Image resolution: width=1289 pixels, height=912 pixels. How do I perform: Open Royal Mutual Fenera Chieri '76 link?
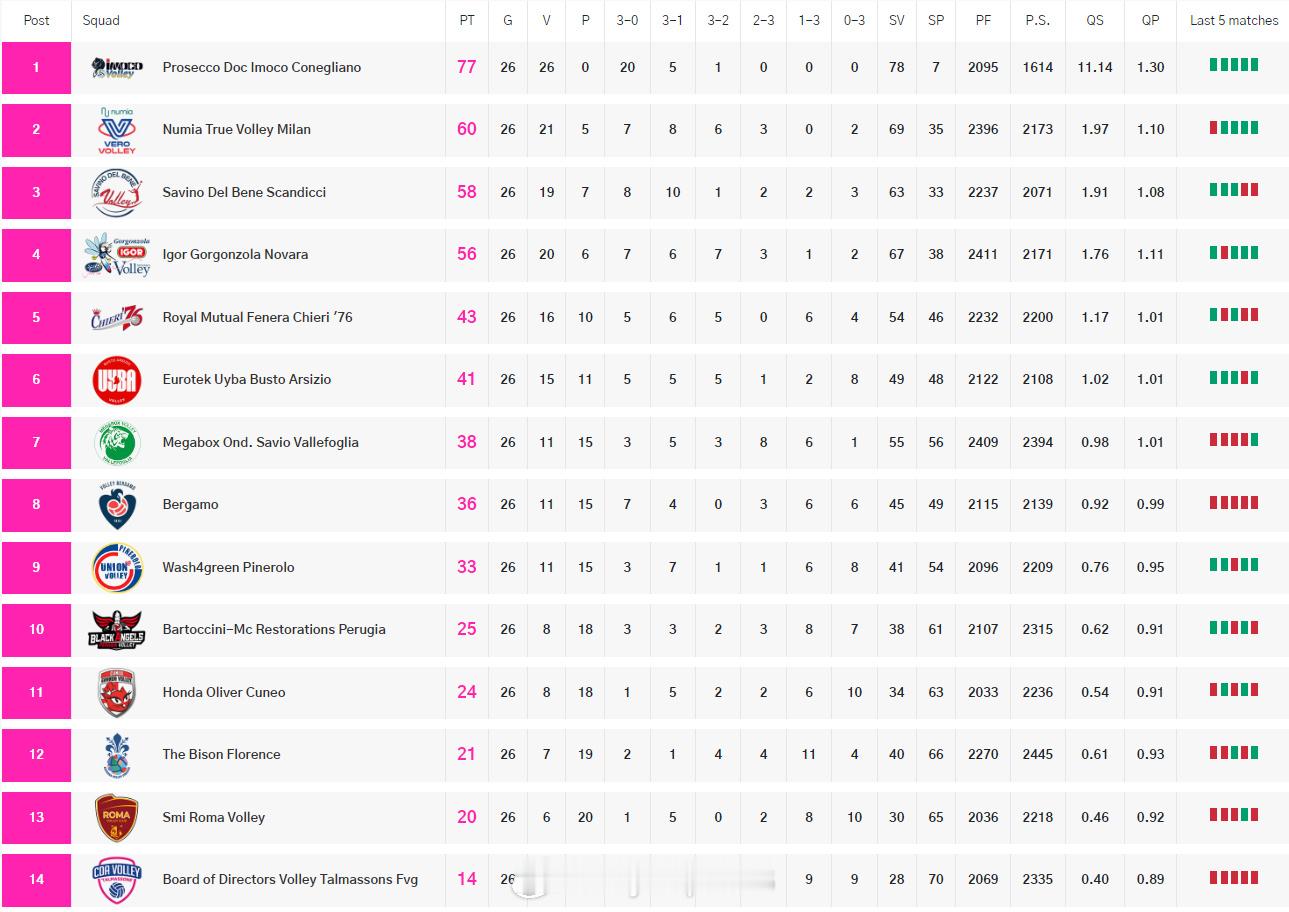[258, 317]
